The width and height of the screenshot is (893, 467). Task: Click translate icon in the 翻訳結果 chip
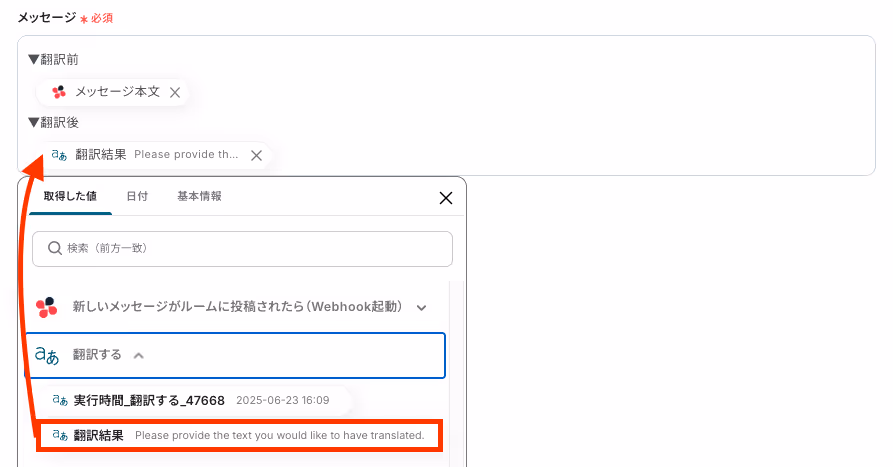(59, 155)
